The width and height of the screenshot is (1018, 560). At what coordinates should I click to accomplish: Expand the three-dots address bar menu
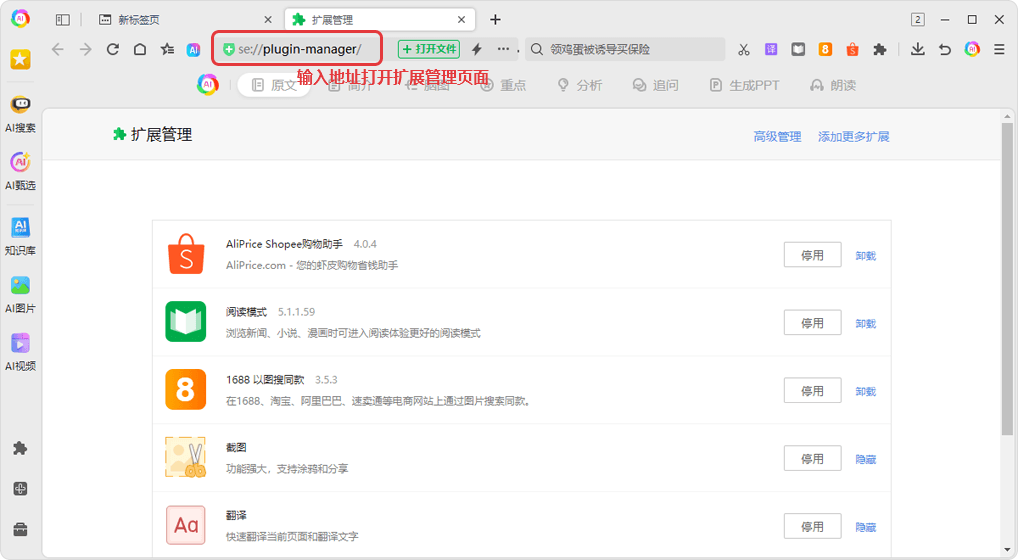(503, 49)
